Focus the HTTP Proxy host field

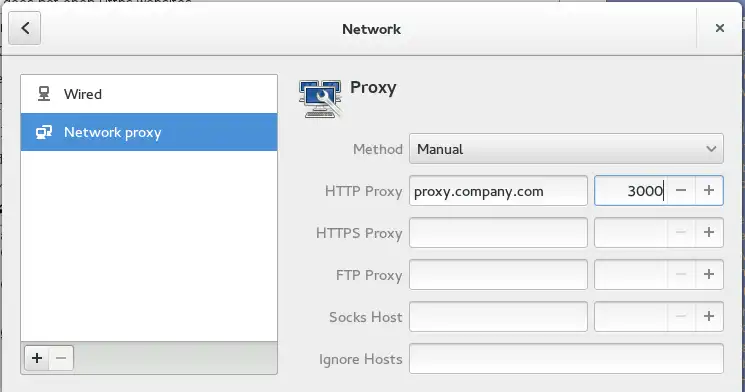click(498, 191)
